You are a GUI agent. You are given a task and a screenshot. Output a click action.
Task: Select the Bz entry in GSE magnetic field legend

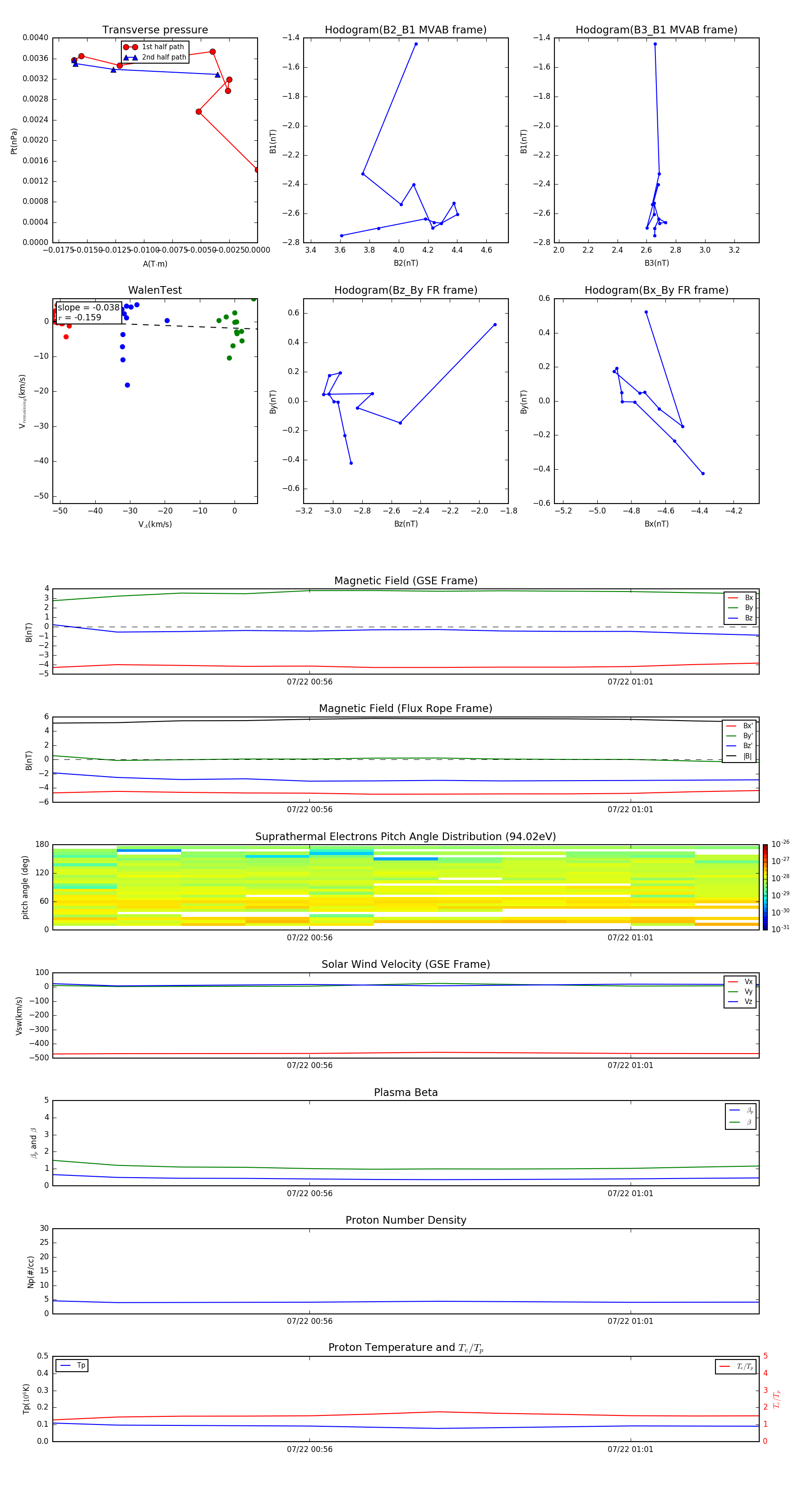(740, 618)
